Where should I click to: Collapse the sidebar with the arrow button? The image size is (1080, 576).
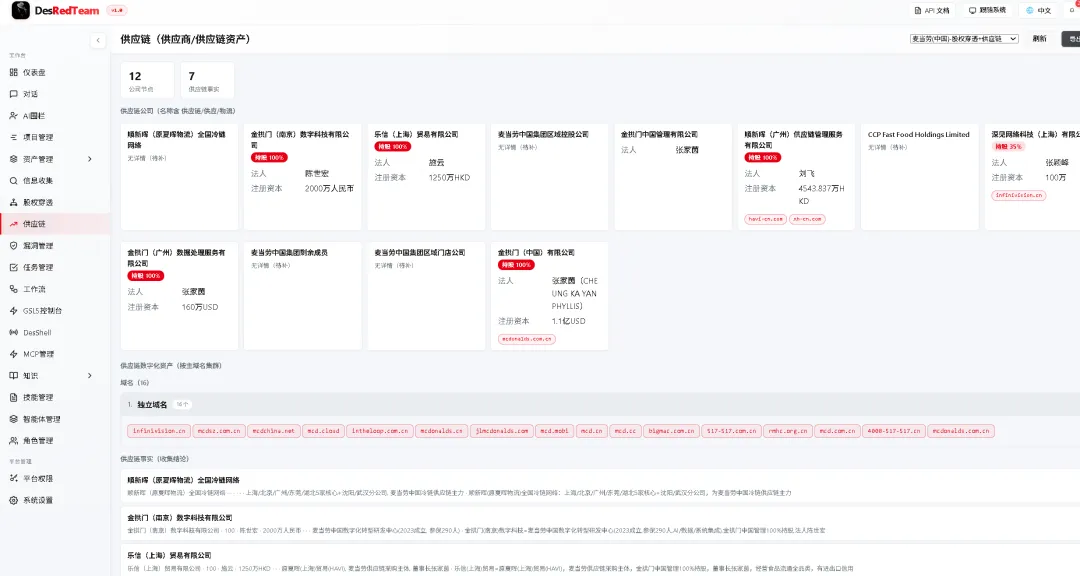(98, 40)
